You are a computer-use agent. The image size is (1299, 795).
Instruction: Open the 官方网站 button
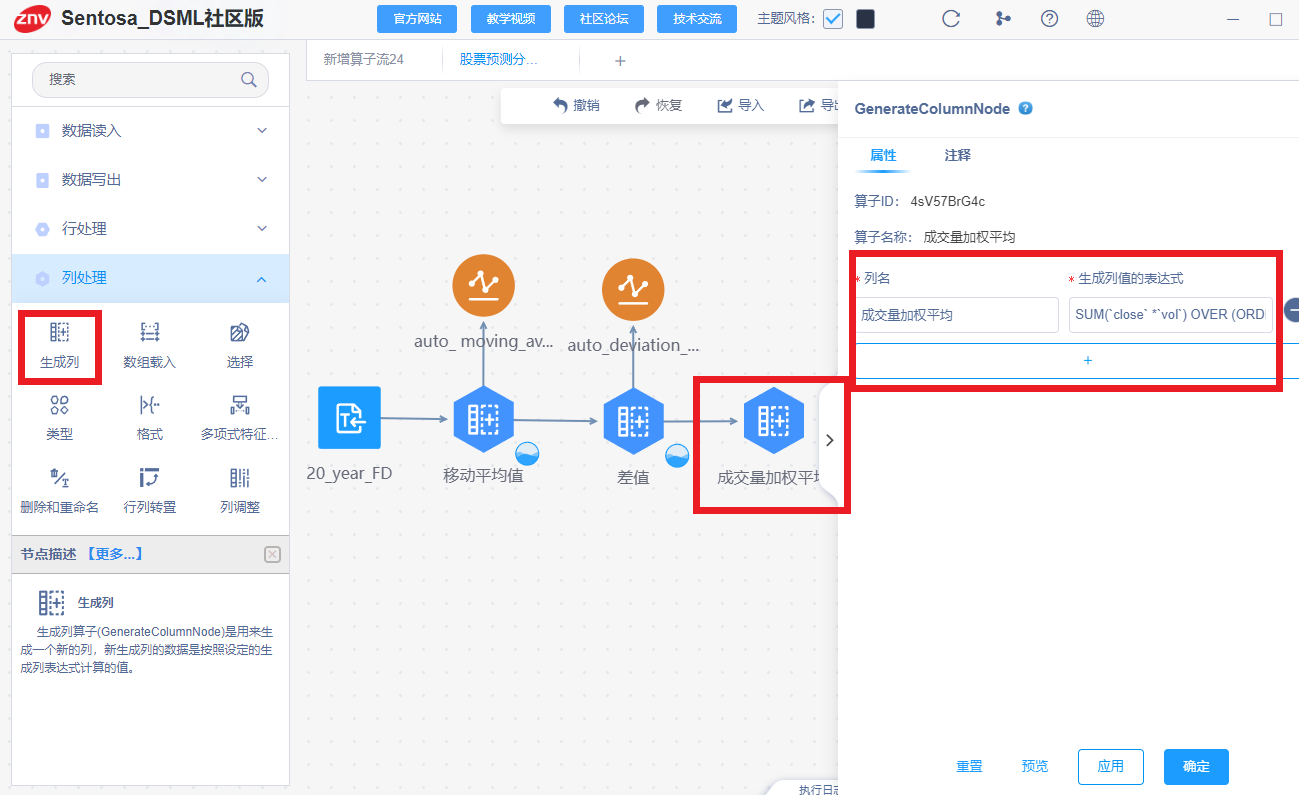pos(417,19)
